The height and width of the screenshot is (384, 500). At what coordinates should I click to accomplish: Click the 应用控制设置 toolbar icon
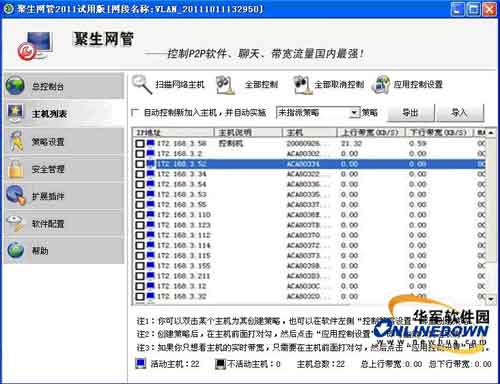tap(381, 85)
